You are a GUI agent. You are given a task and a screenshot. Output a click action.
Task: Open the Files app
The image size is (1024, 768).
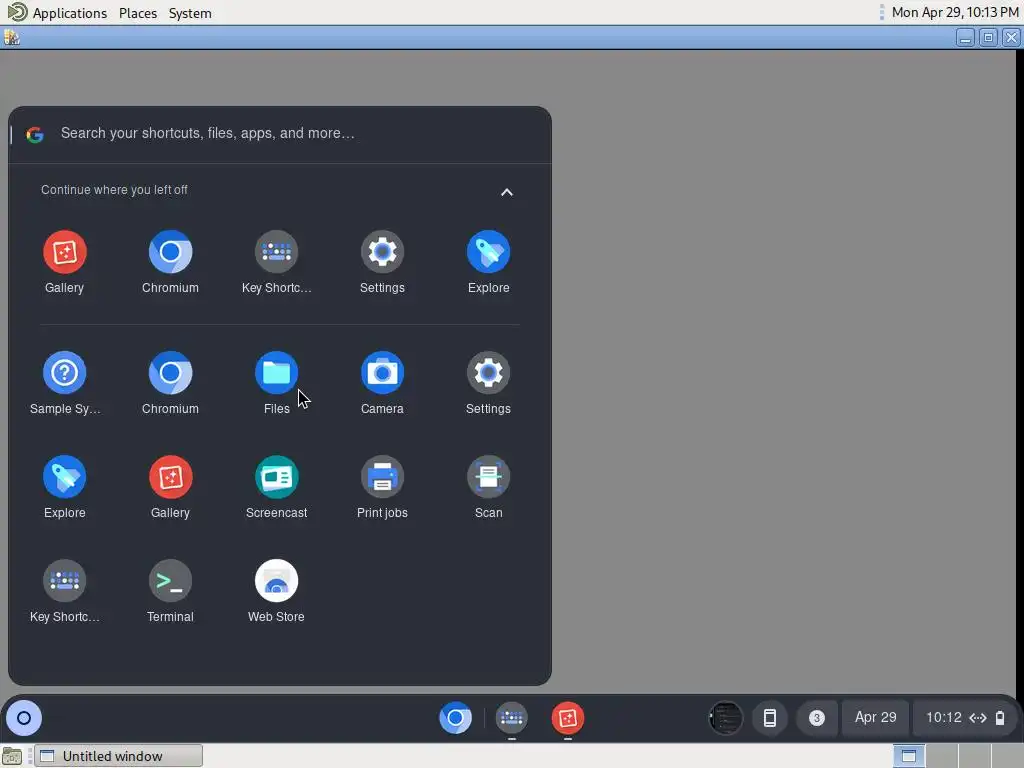276,383
